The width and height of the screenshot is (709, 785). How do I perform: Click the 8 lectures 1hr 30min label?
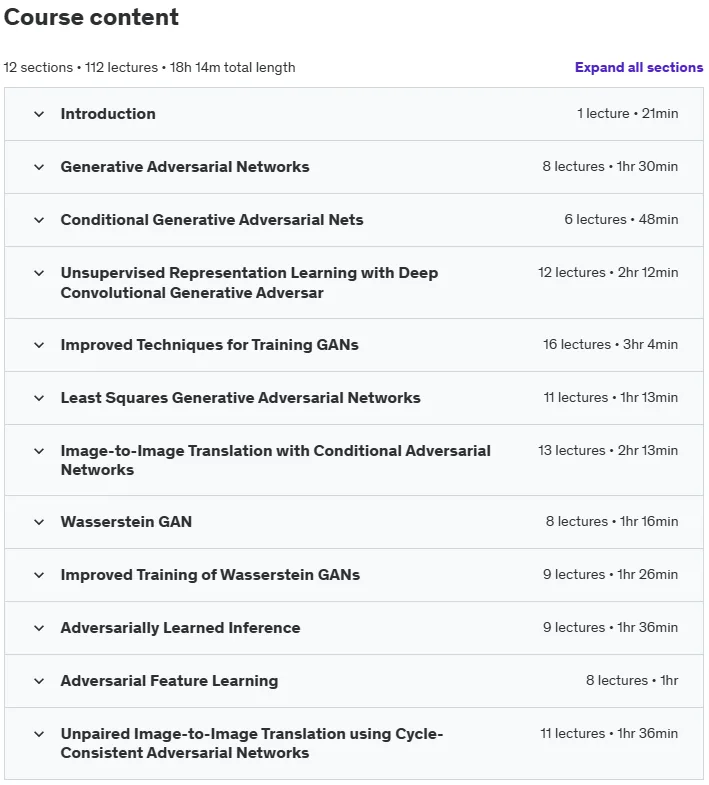[610, 167]
